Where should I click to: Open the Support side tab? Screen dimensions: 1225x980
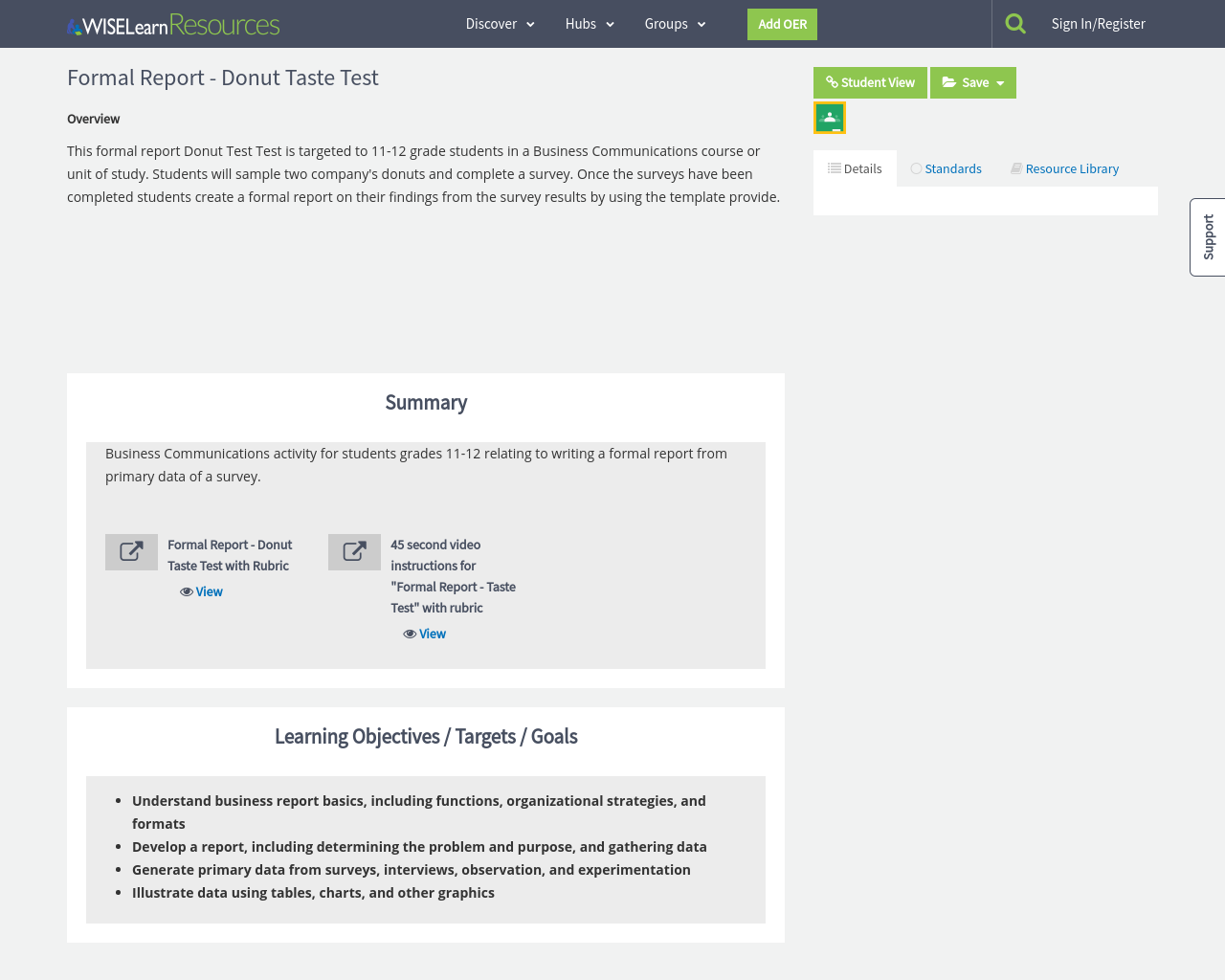pyautogui.click(x=1208, y=237)
